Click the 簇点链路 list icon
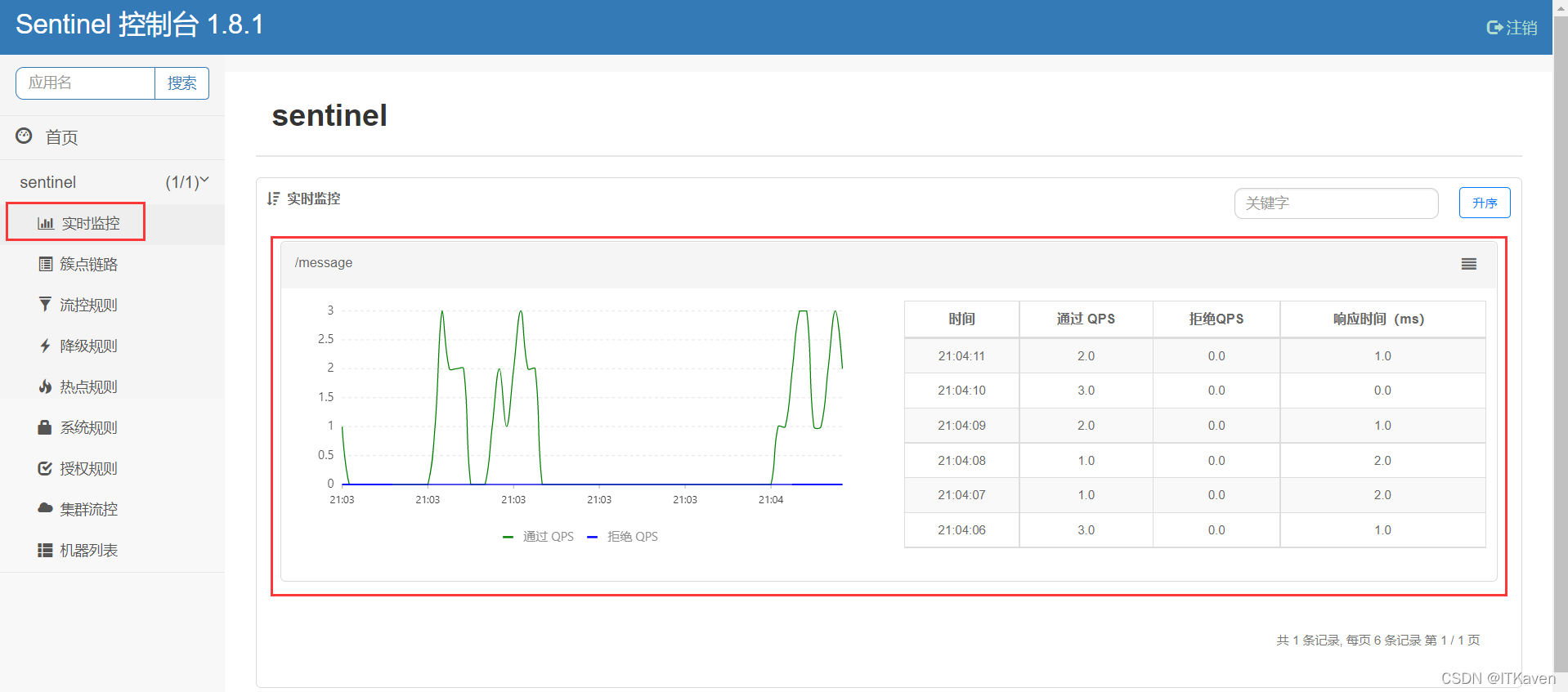Image resolution: width=1568 pixels, height=692 pixels. point(46,264)
